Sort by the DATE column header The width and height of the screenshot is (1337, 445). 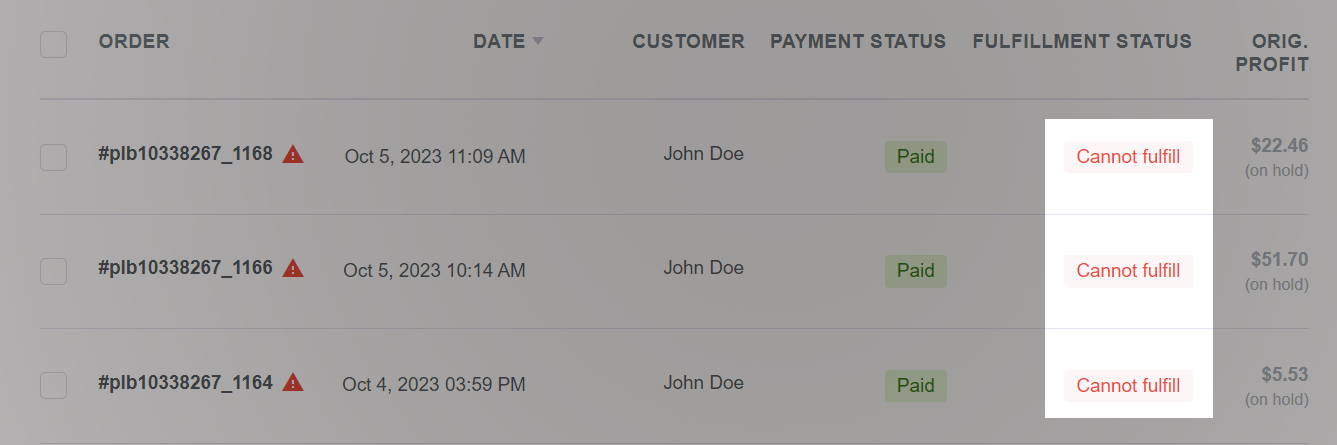pos(499,42)
